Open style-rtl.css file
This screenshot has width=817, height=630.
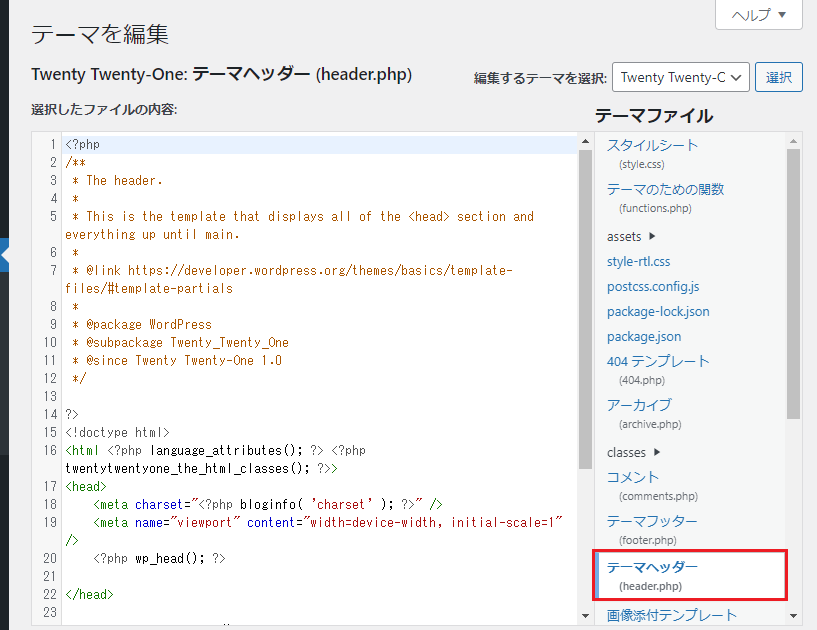(638, 262)
